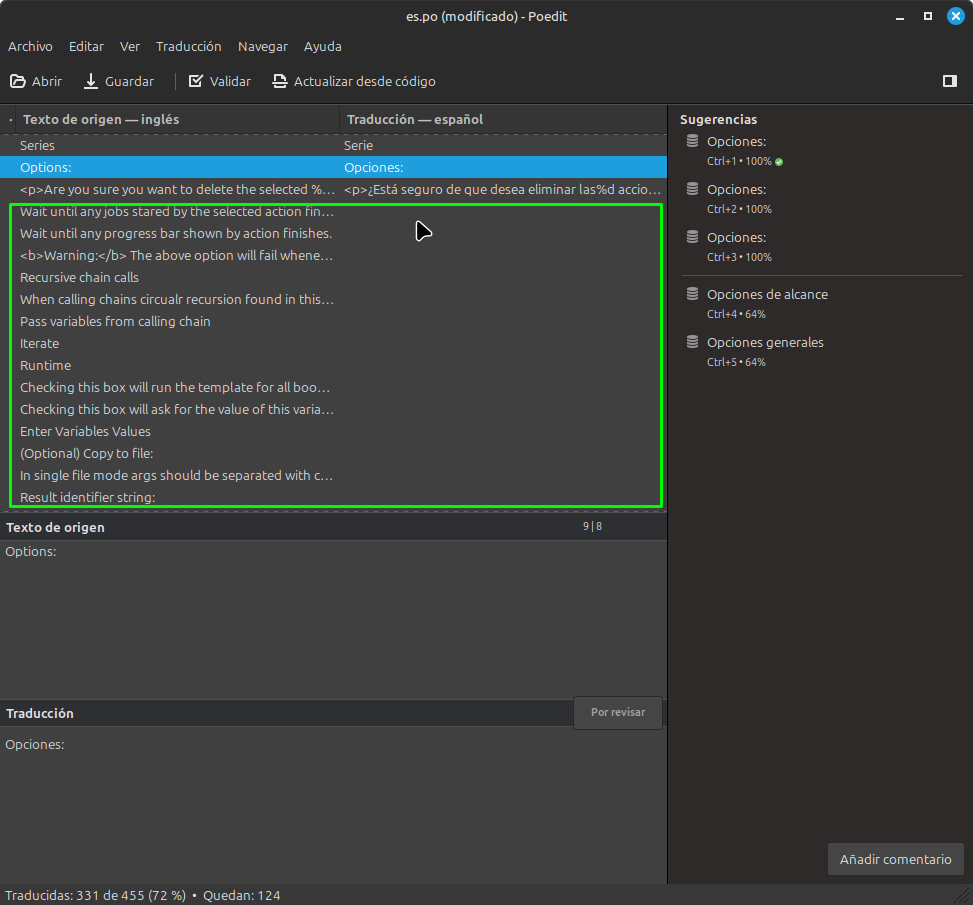This screenshot has width=973, height=905.
Task: Select the 'Enter Variables Values' entry
Action: click(85, 431)
